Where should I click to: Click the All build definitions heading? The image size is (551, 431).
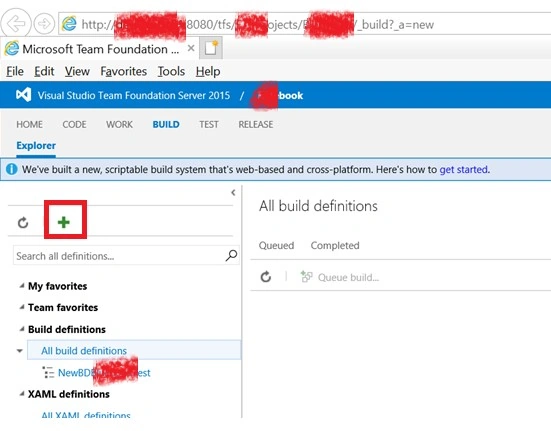click(318, 206)
